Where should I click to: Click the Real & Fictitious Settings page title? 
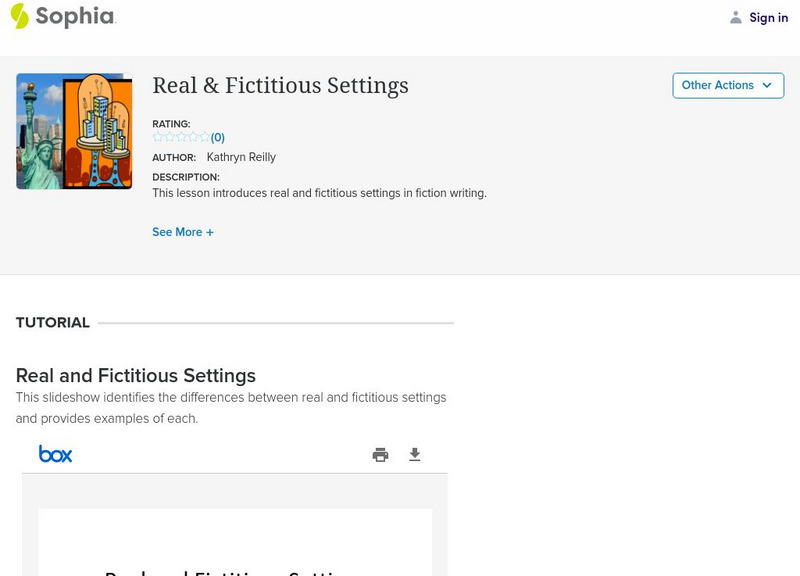pyautogui.click(x=280, y=86)
